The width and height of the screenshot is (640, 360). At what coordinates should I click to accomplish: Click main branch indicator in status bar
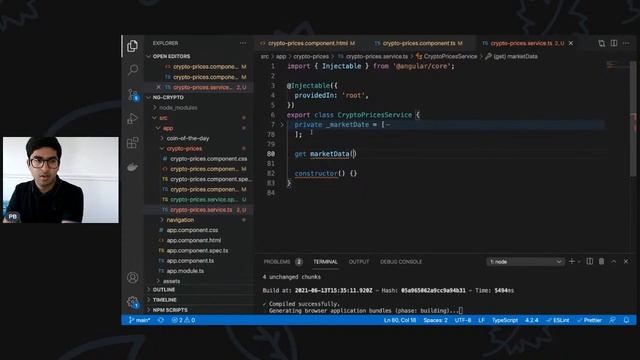(x=140, y=320)
